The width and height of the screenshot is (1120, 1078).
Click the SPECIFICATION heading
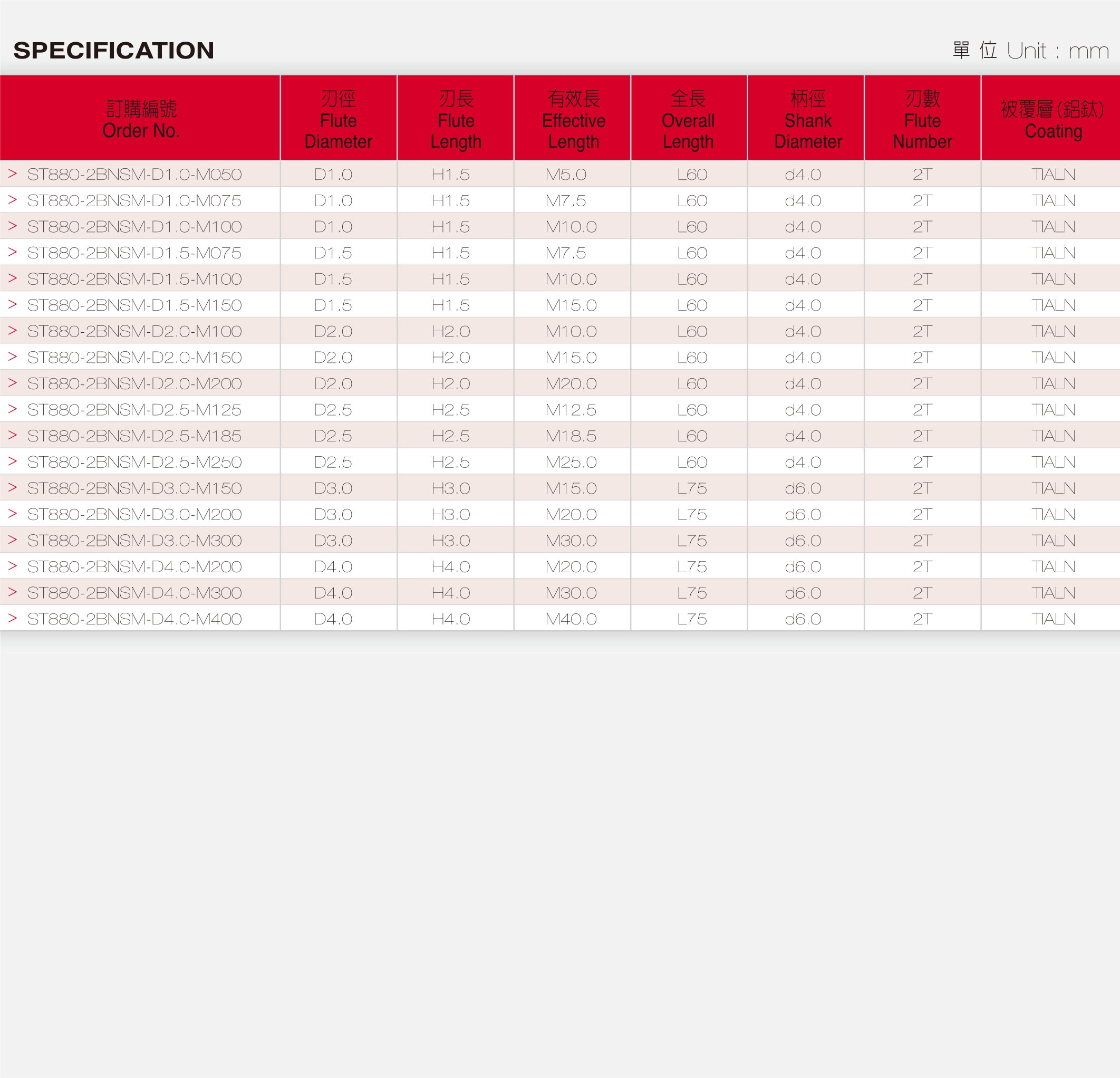tap(114, 50)
